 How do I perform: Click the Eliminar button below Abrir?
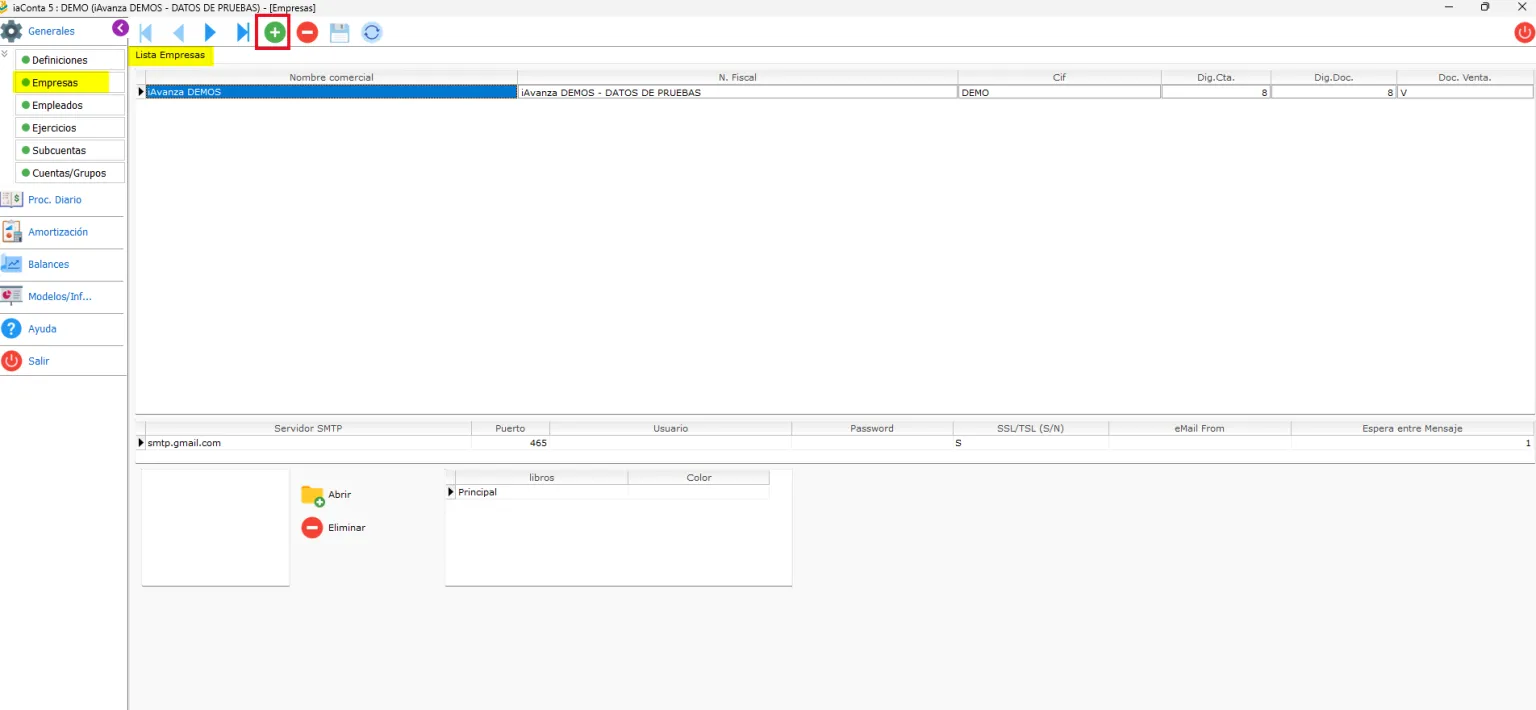333,527
